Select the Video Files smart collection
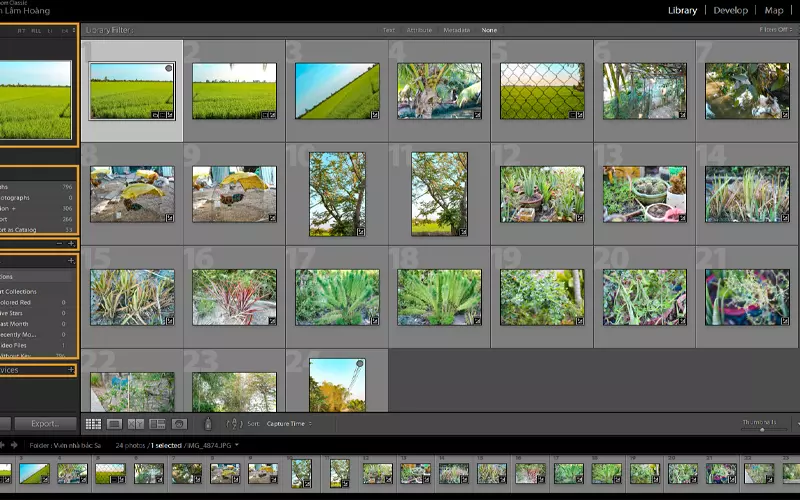 [38, 345]
